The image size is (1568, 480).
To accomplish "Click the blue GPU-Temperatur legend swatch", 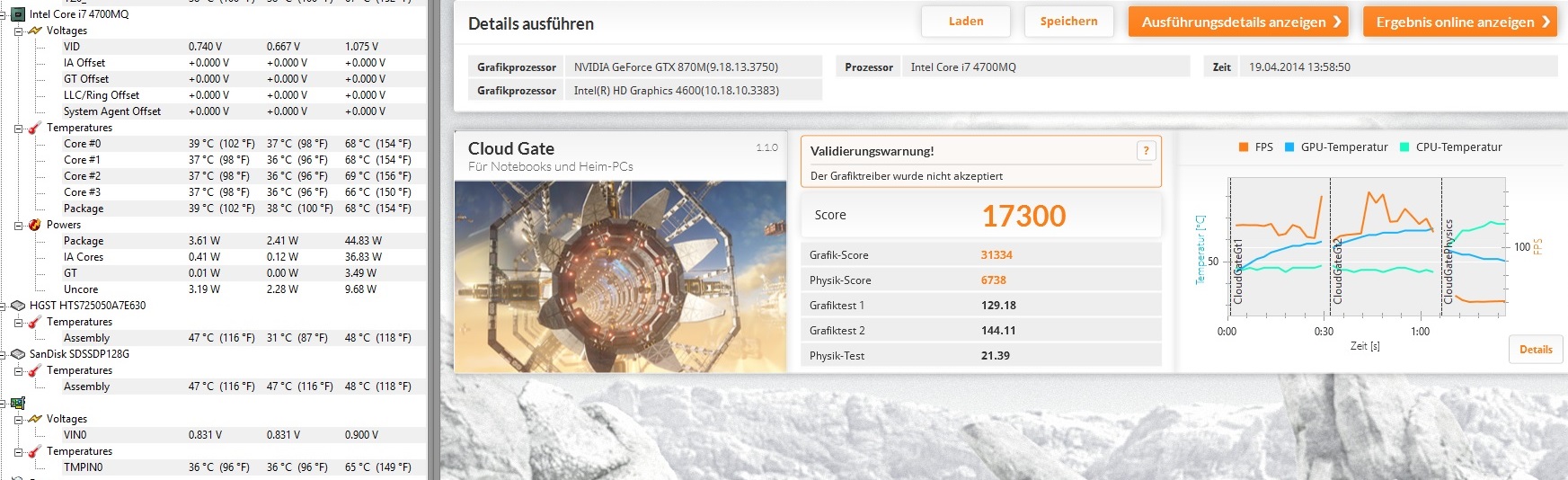I will point(1289,147).
